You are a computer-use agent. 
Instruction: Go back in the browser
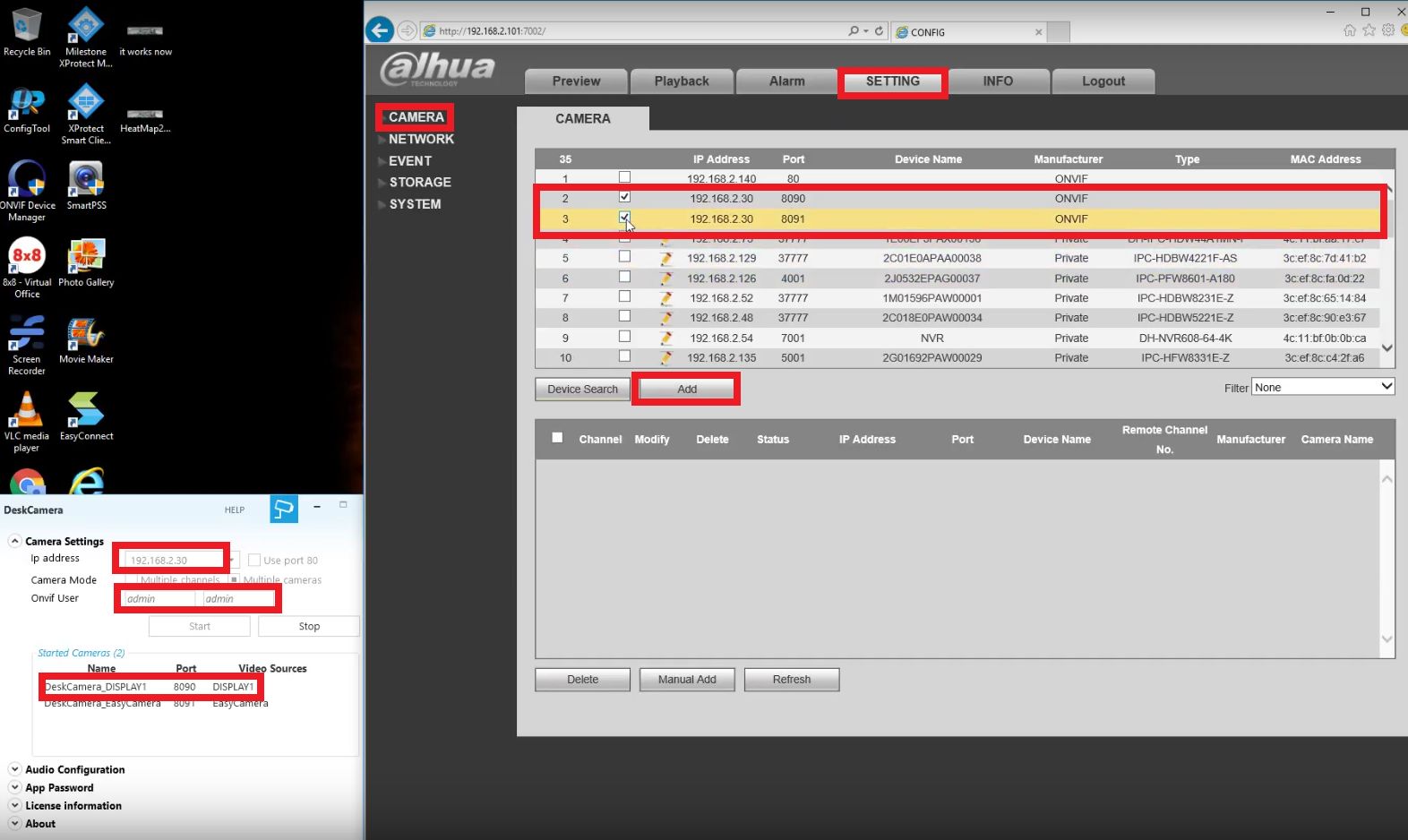click(380, 30)
